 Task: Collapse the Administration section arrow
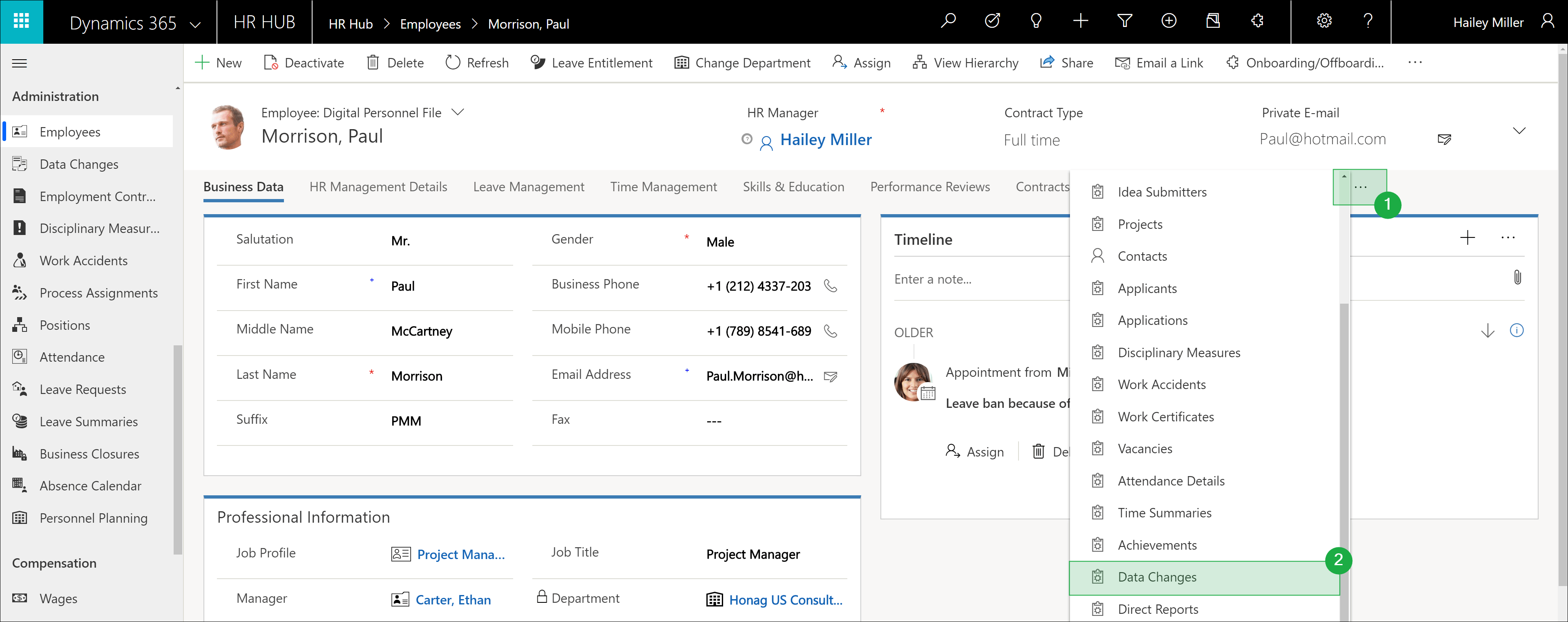pos(178,89)
